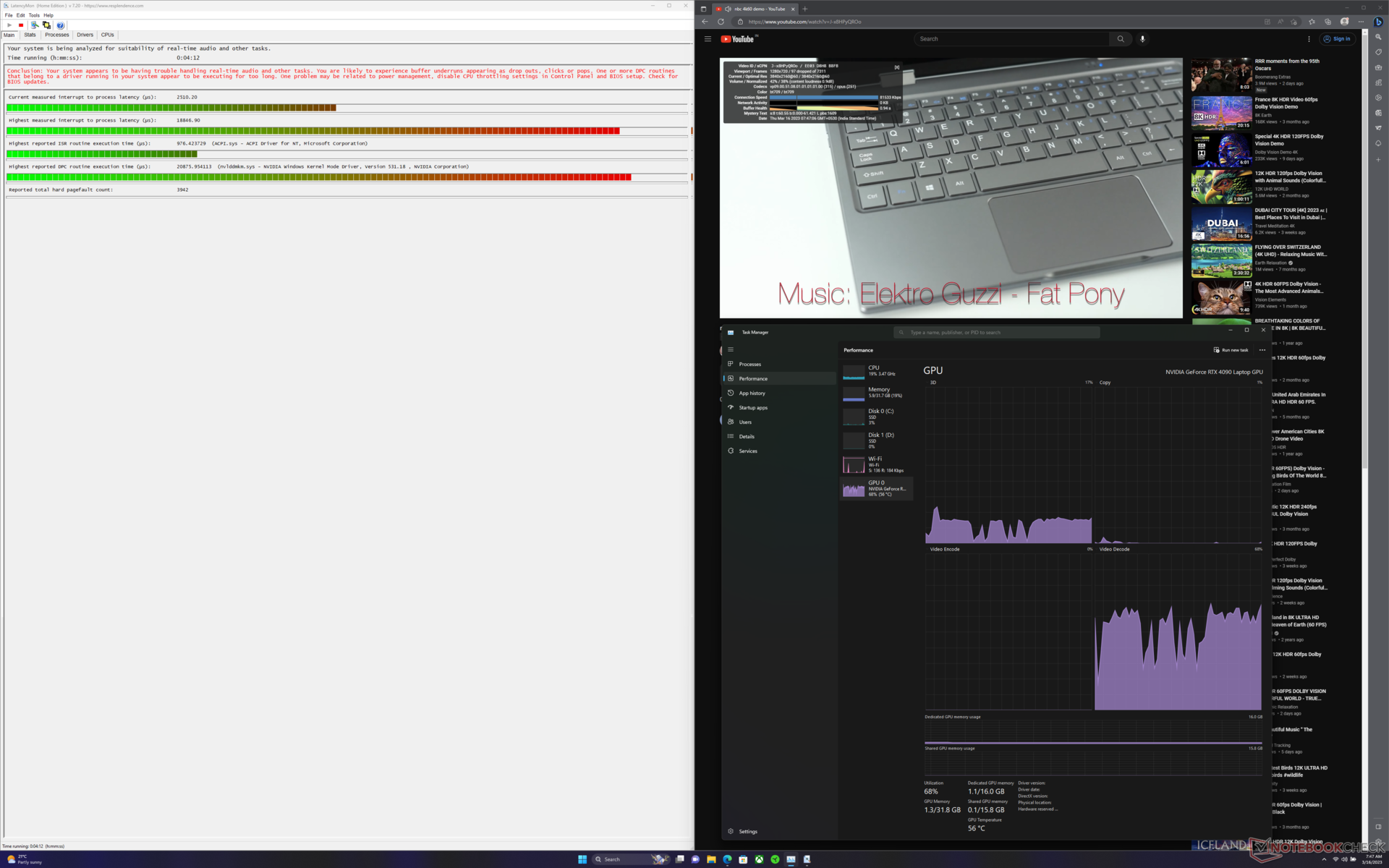Select CPU in Task Manager performance list
Viewport: 1389px width, 868px height.
pos(876,371)
